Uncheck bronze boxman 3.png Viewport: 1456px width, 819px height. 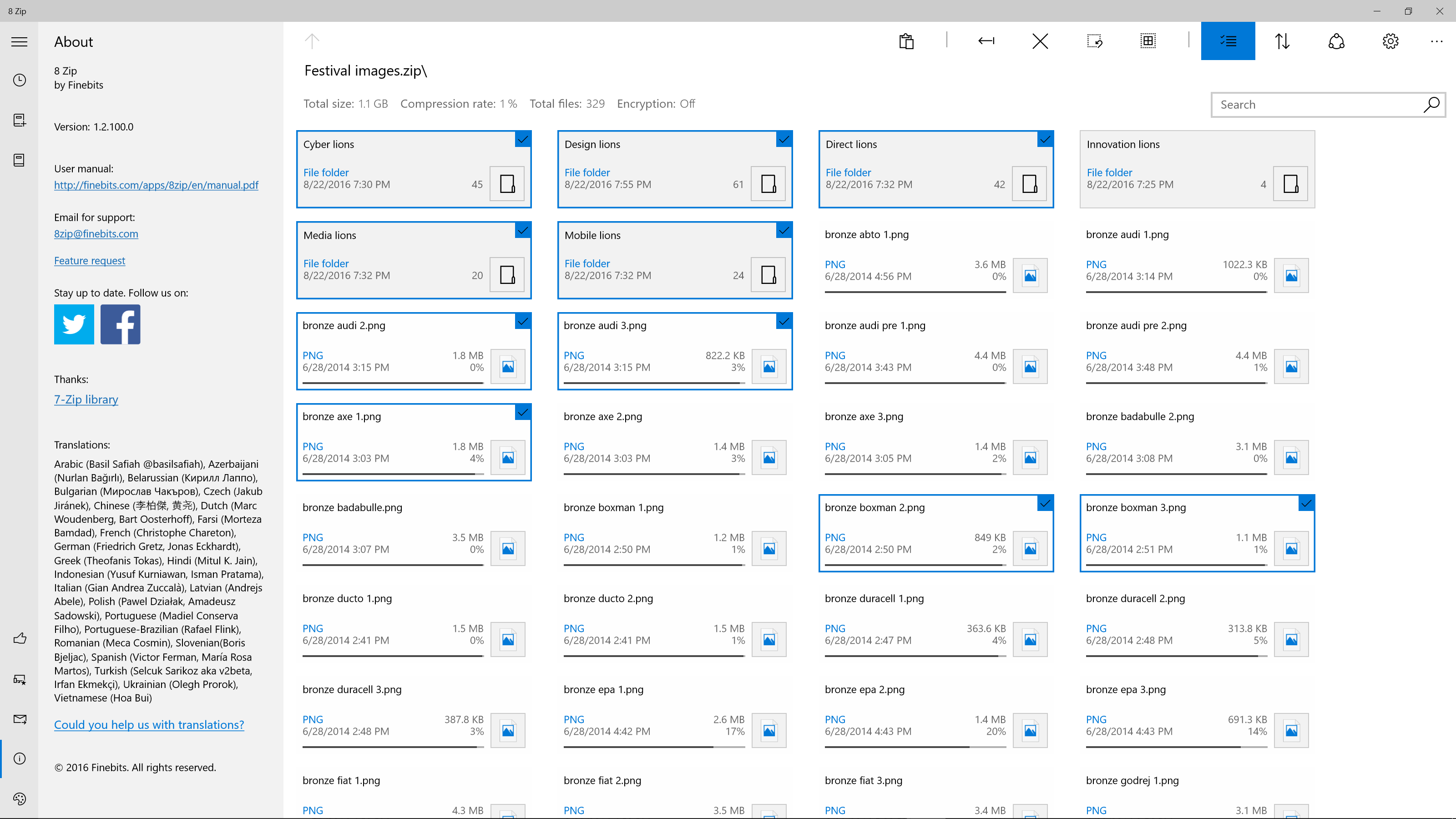click(x=1307, y=503)
